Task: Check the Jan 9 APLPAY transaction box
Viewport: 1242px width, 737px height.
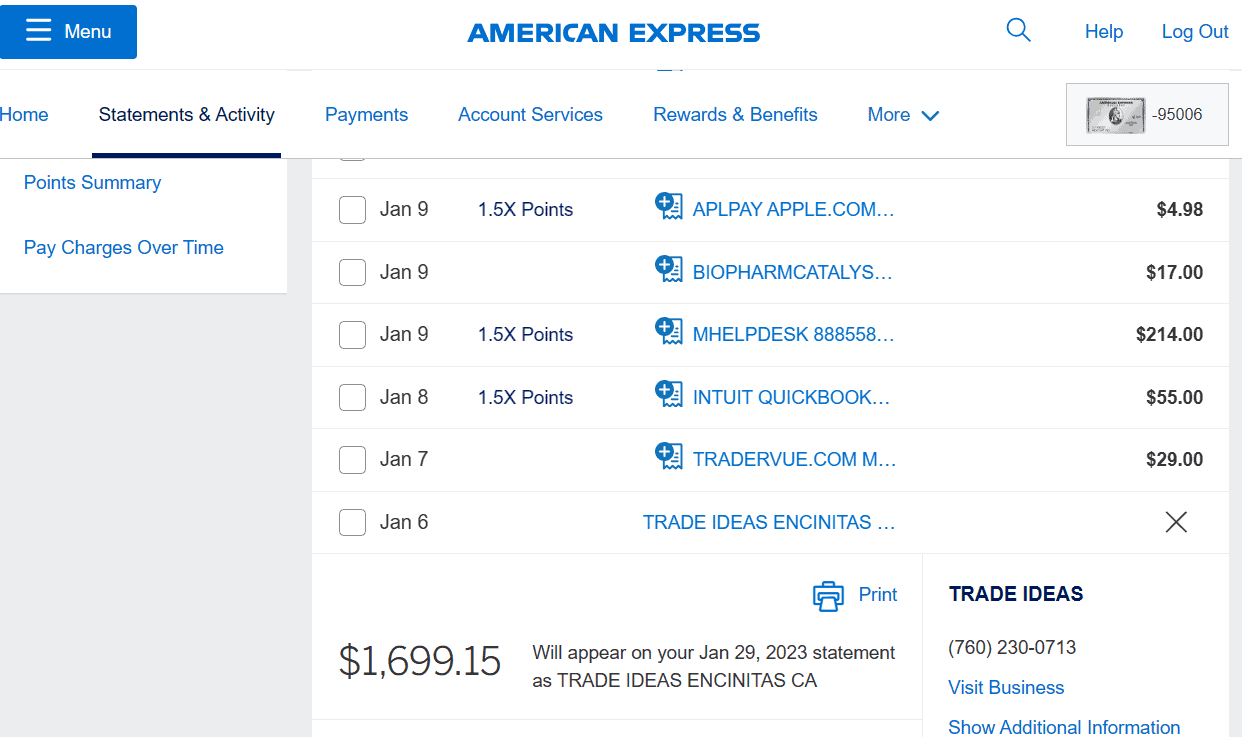Action: pyautogui.click(x=352, y=210)
